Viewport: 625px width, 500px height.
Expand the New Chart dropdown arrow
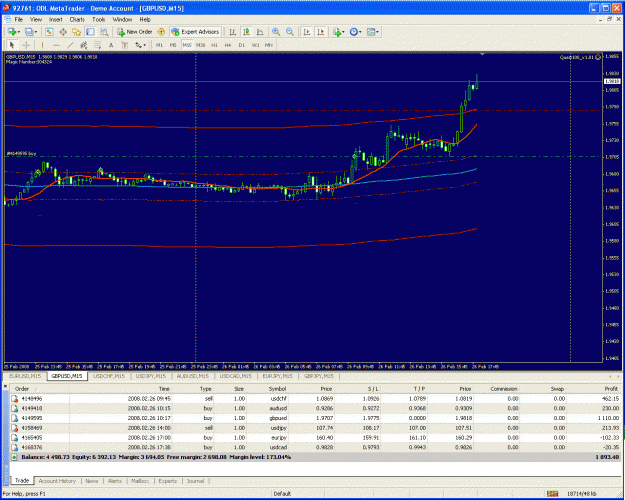point(19,32)
